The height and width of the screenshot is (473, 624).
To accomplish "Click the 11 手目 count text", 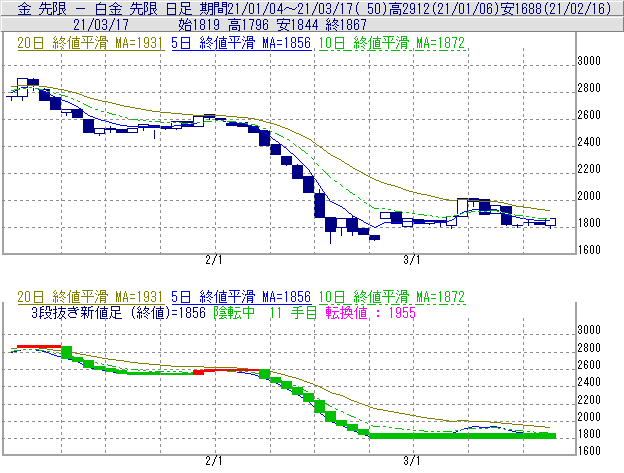I will tap(293, 313).
